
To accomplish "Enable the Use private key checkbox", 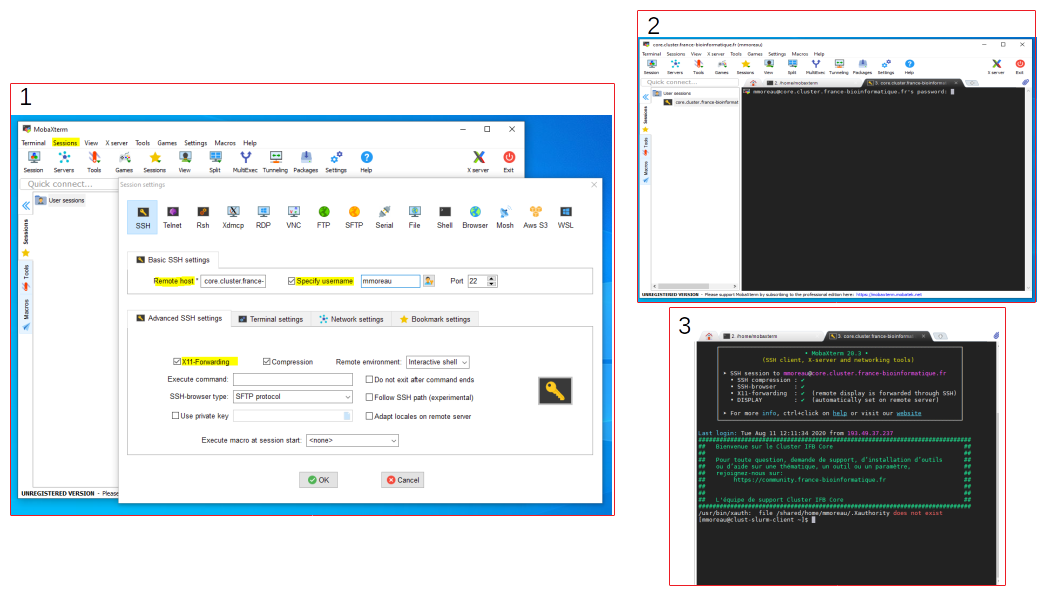I will 175,416.
